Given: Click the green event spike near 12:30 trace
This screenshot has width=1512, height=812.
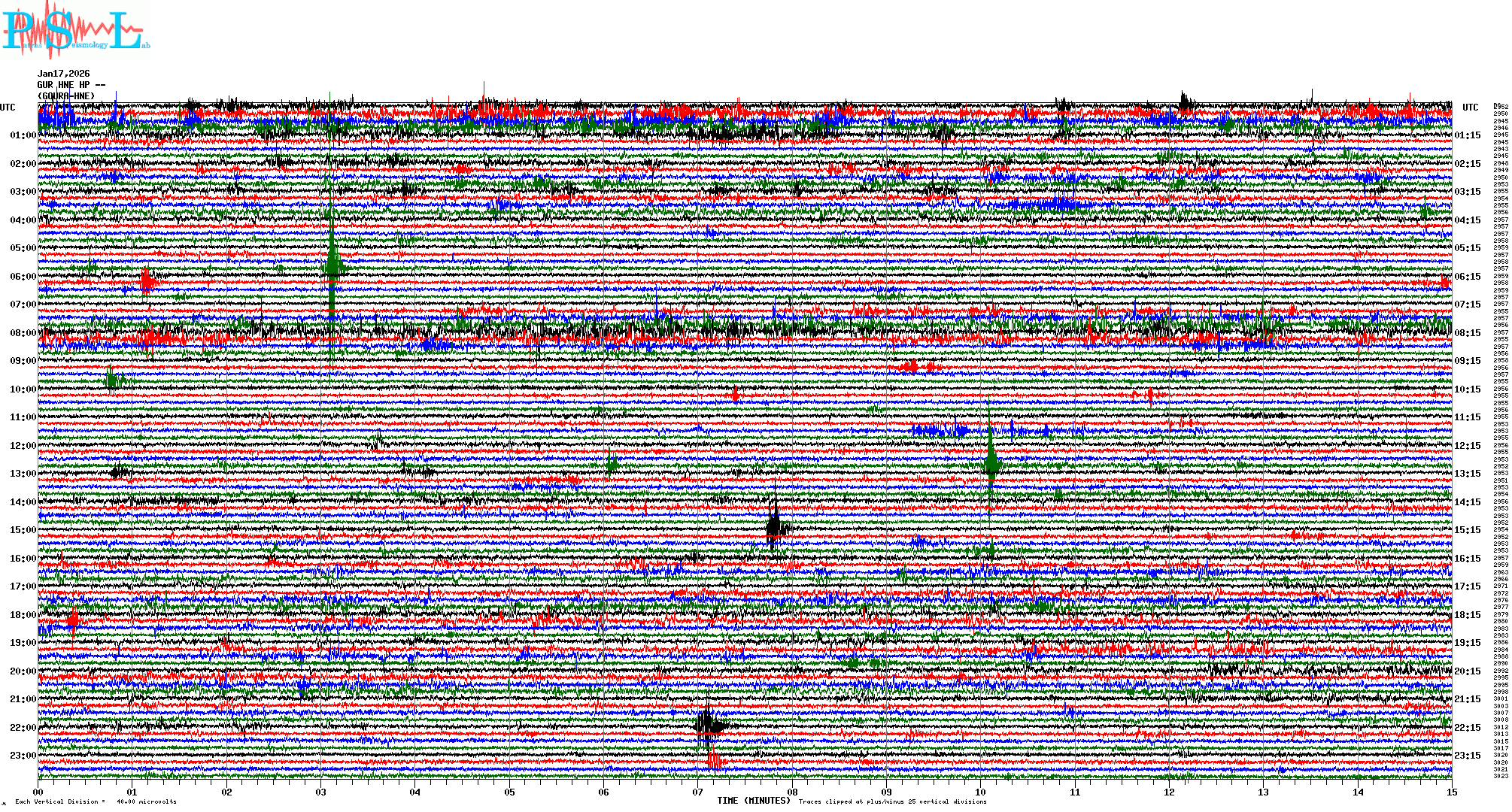Looking at the screenshot, I should [x=991, y=460].
